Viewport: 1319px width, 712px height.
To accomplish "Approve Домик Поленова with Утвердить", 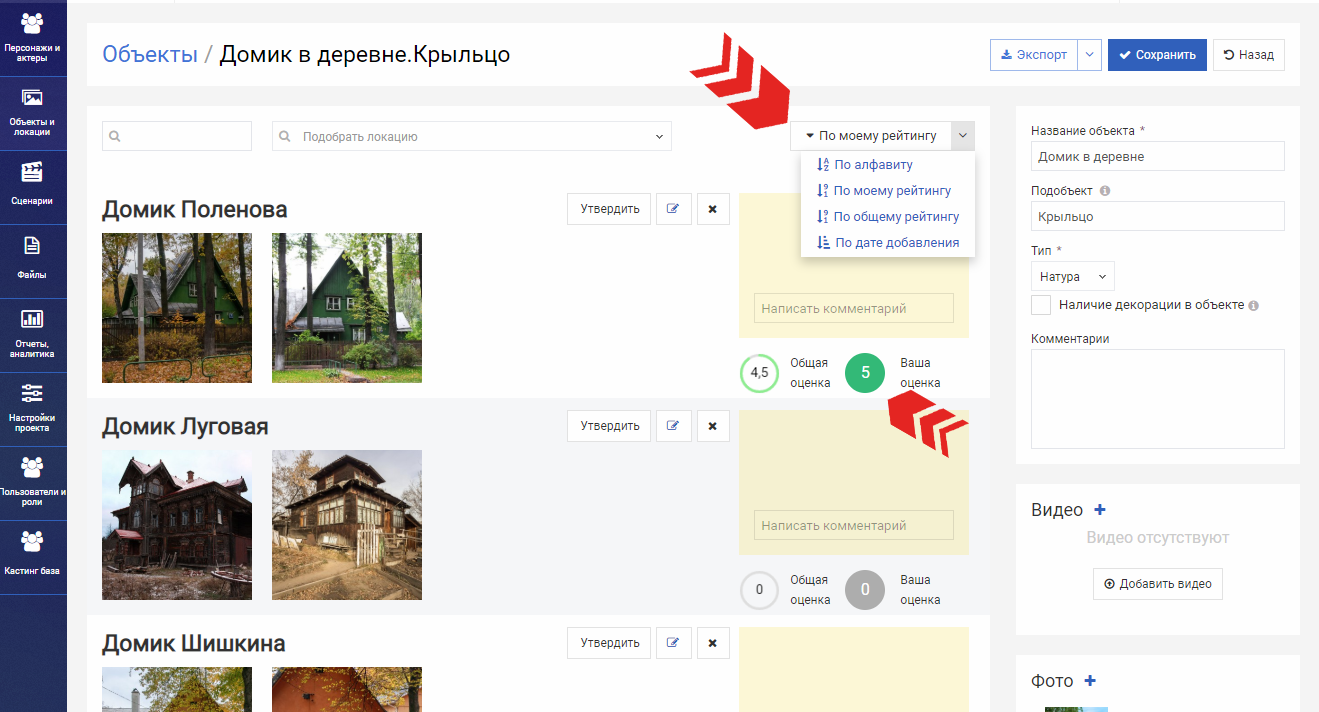I will tap(609, 209).
